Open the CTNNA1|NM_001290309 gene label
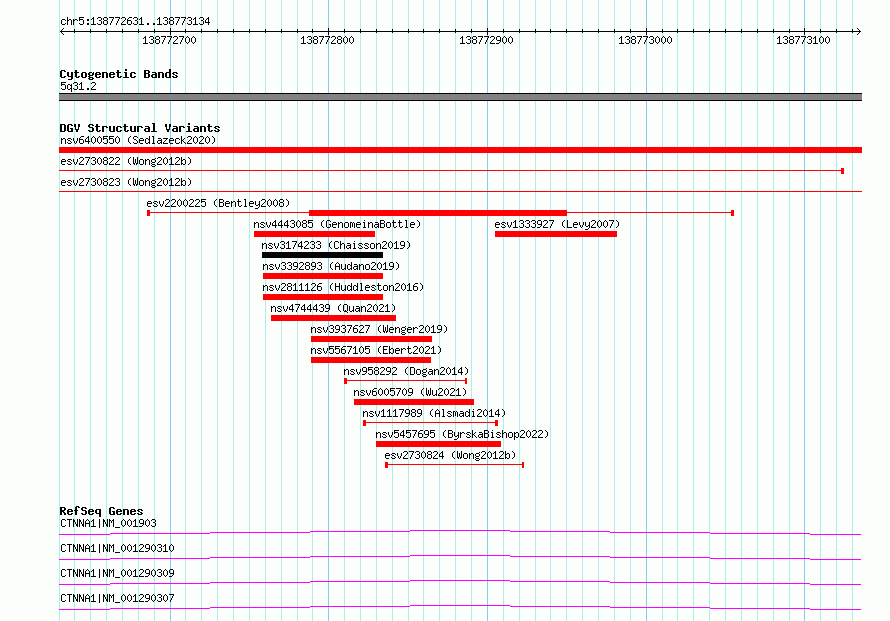Viewport: 890px width, 621px height. [x=117, y=573]
